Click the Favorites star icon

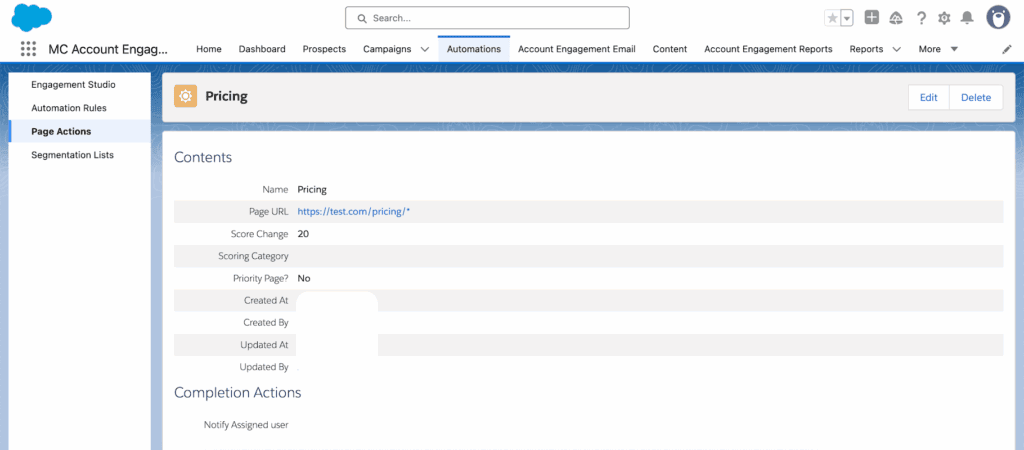(x=832, y=18)
